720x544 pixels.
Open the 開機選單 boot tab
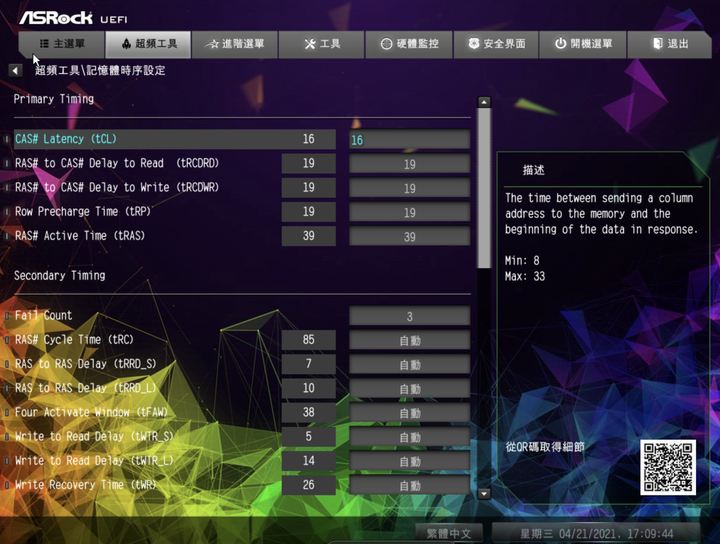583,44
